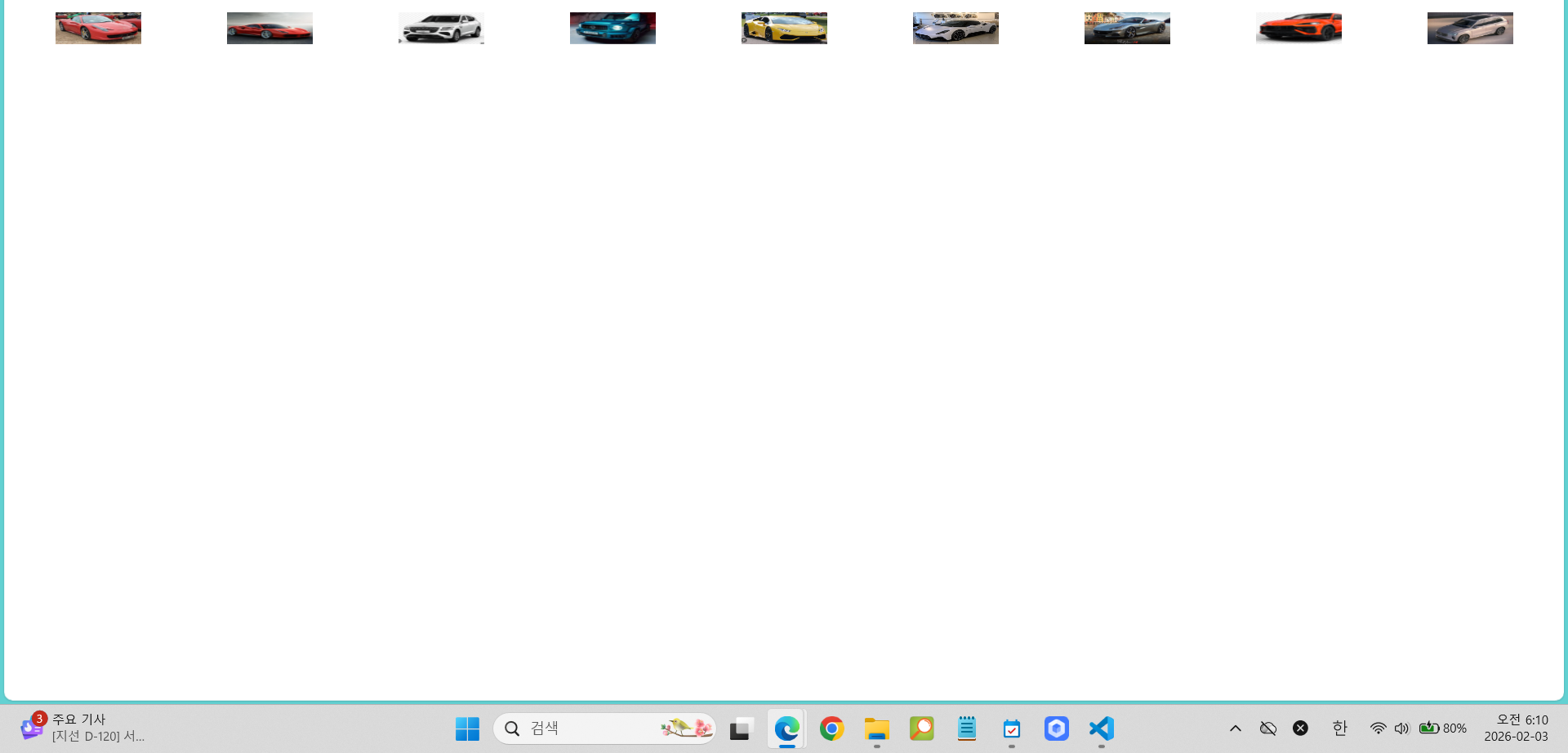Select the red sports car side-view thumbnail

[x=269, y=29]
